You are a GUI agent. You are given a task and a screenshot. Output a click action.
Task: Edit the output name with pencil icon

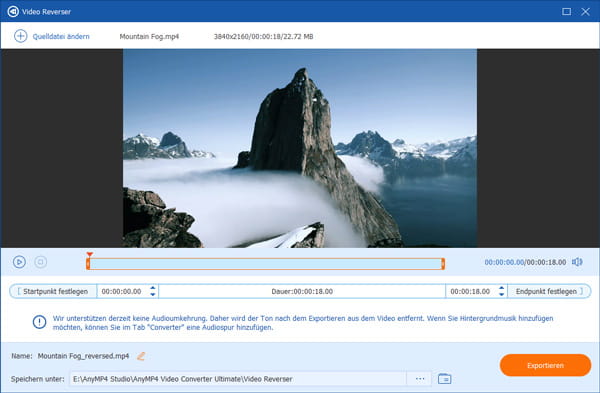tap(141, 356)
